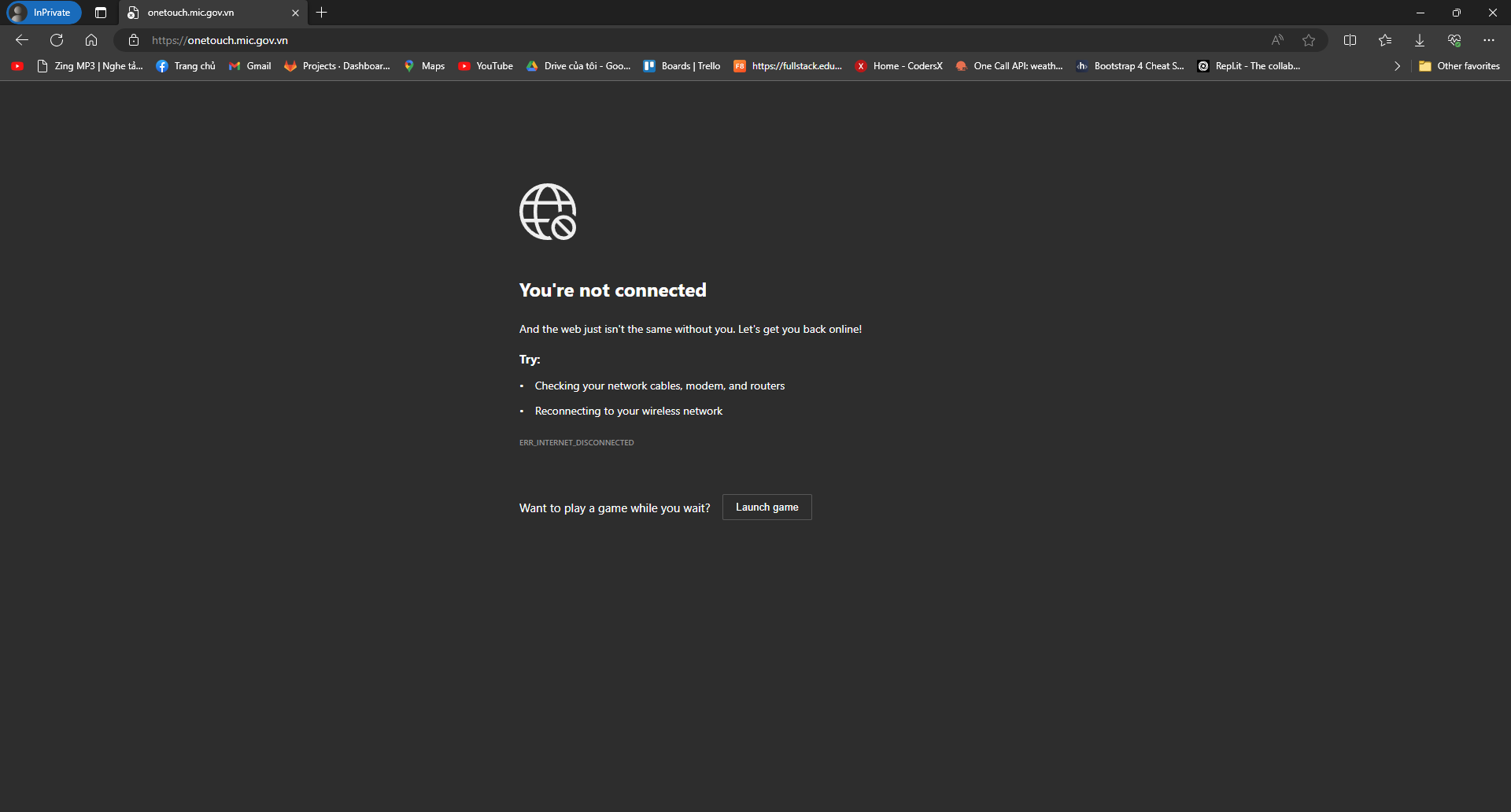Add this page to favorites star

tap(1309, 40)
